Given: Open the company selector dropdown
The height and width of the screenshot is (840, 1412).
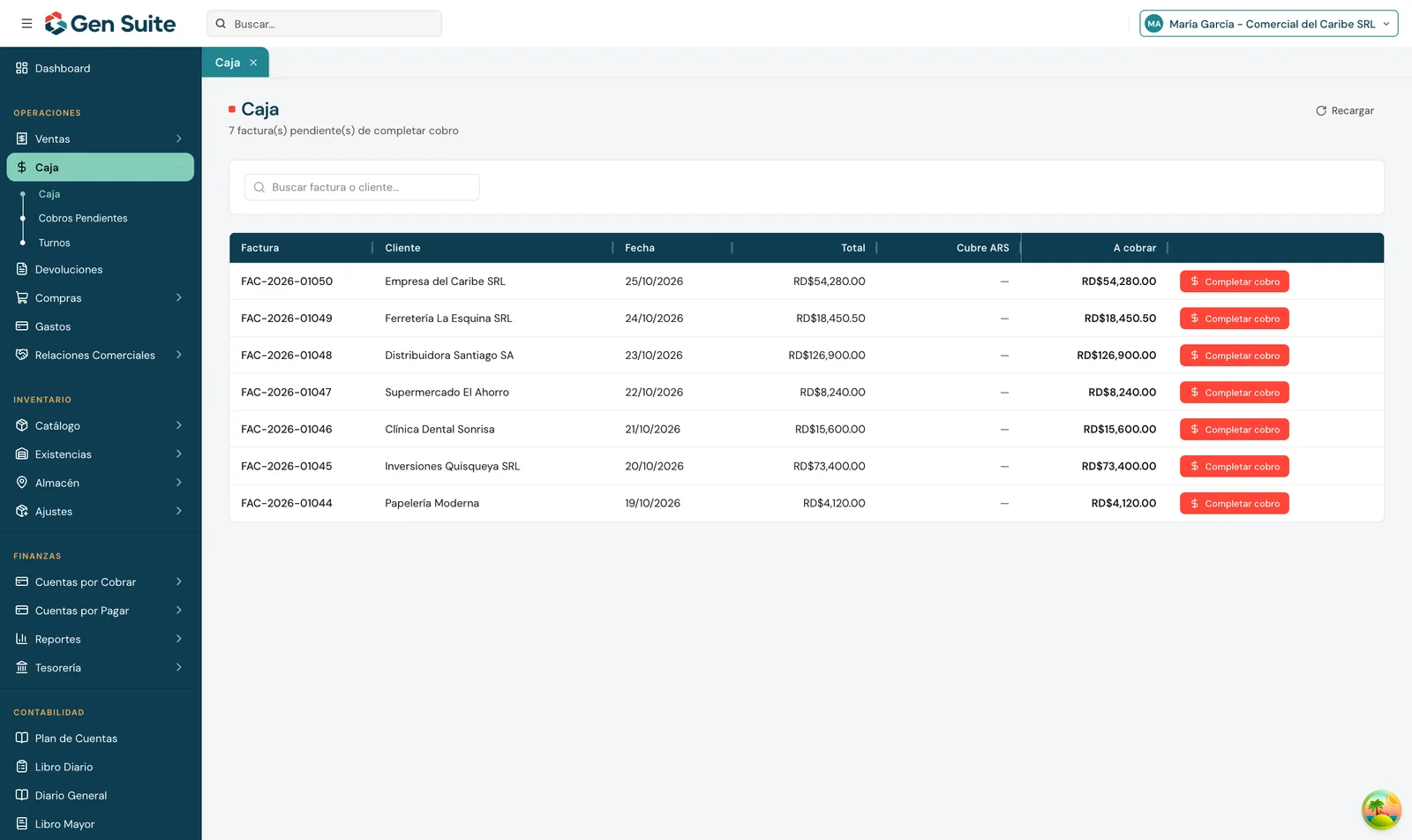Looking at the screenshot, I should [1269, 24].
